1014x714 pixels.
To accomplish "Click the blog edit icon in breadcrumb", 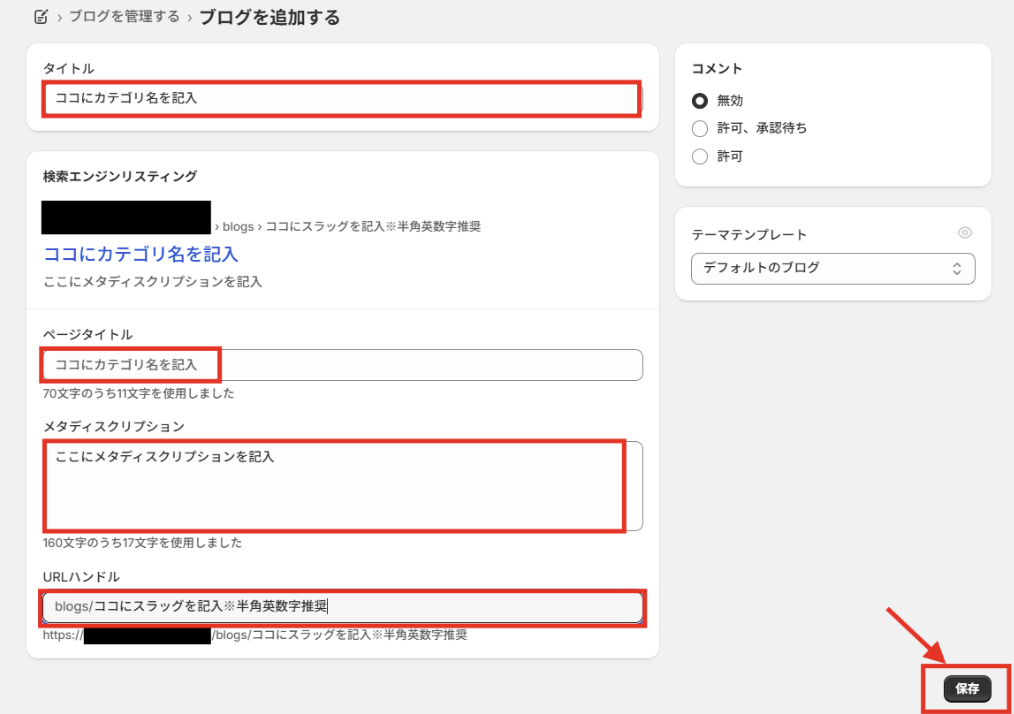I will (x=41, y=17).
